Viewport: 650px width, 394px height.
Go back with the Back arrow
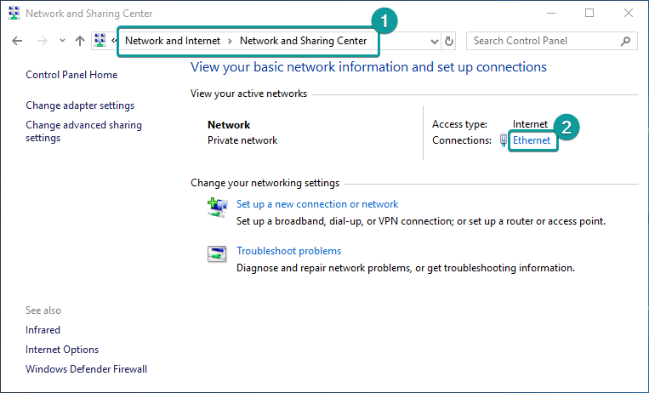coord(17,41)
